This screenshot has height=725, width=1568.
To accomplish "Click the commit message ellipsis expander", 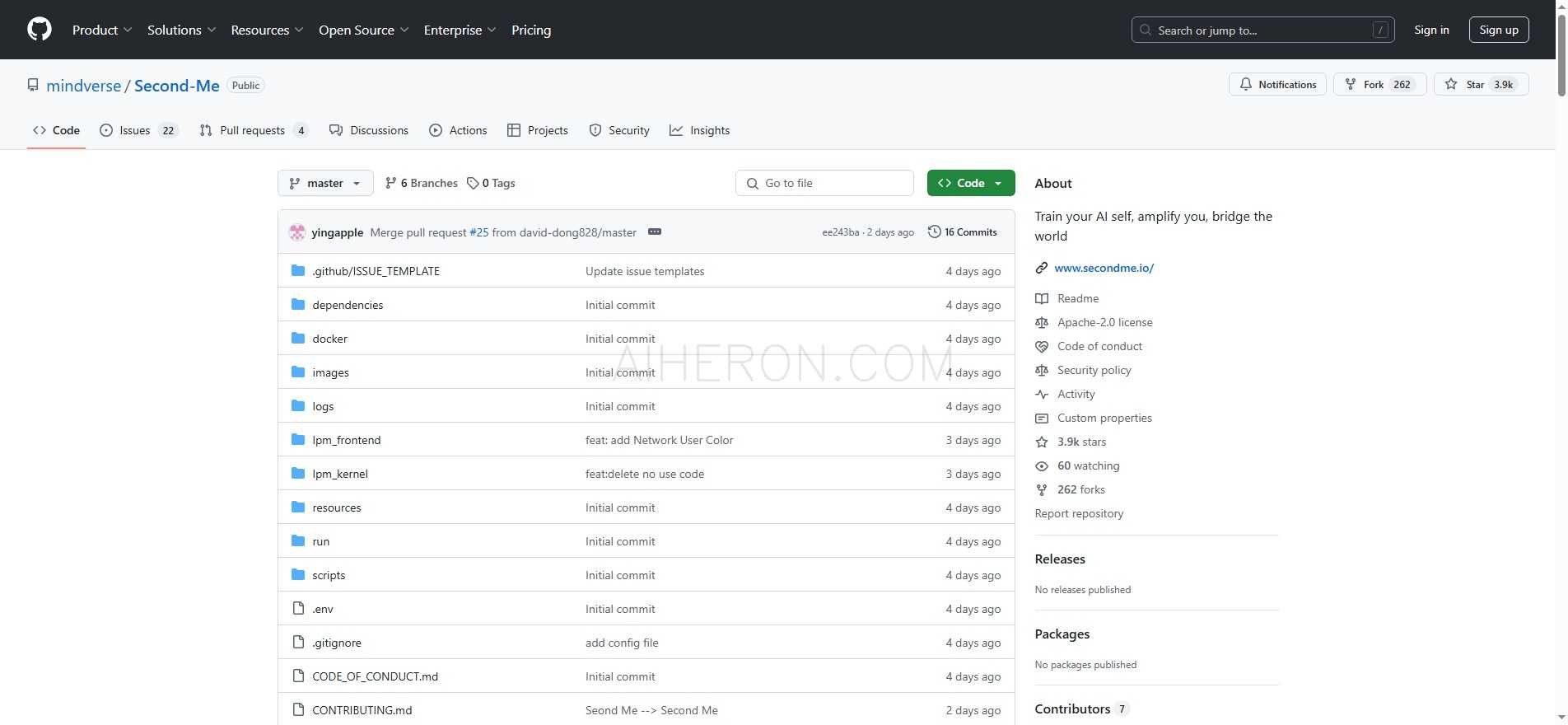I will 655,232.
